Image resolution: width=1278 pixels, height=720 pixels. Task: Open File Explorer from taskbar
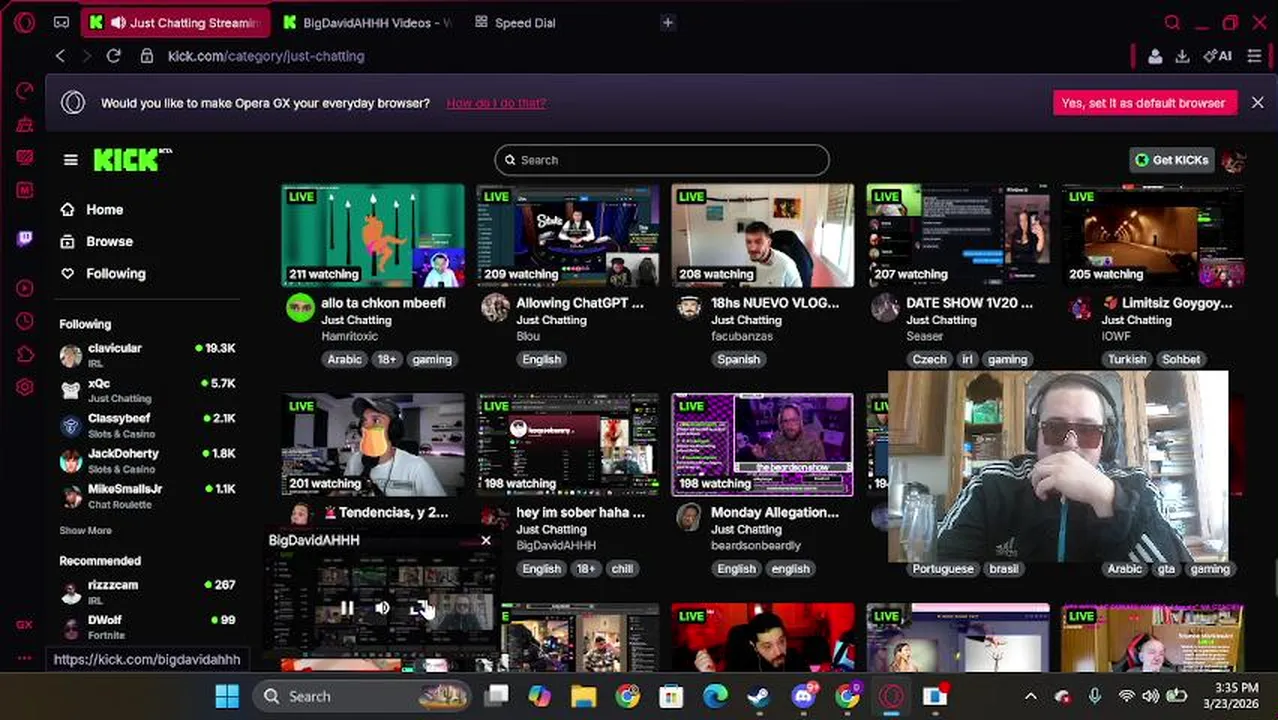pos(583,696)
